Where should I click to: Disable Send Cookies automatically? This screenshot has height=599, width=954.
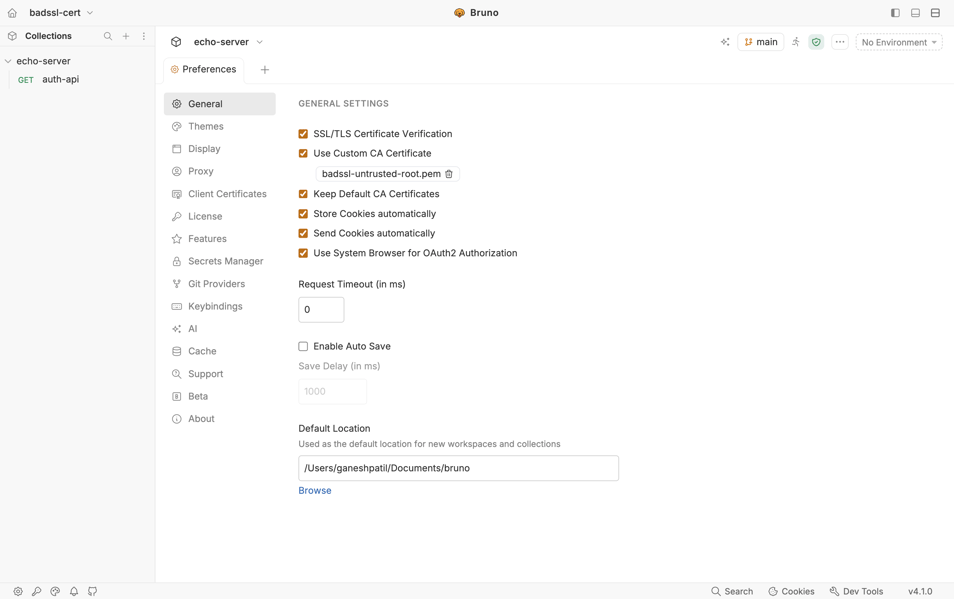[x=303, y=234]
